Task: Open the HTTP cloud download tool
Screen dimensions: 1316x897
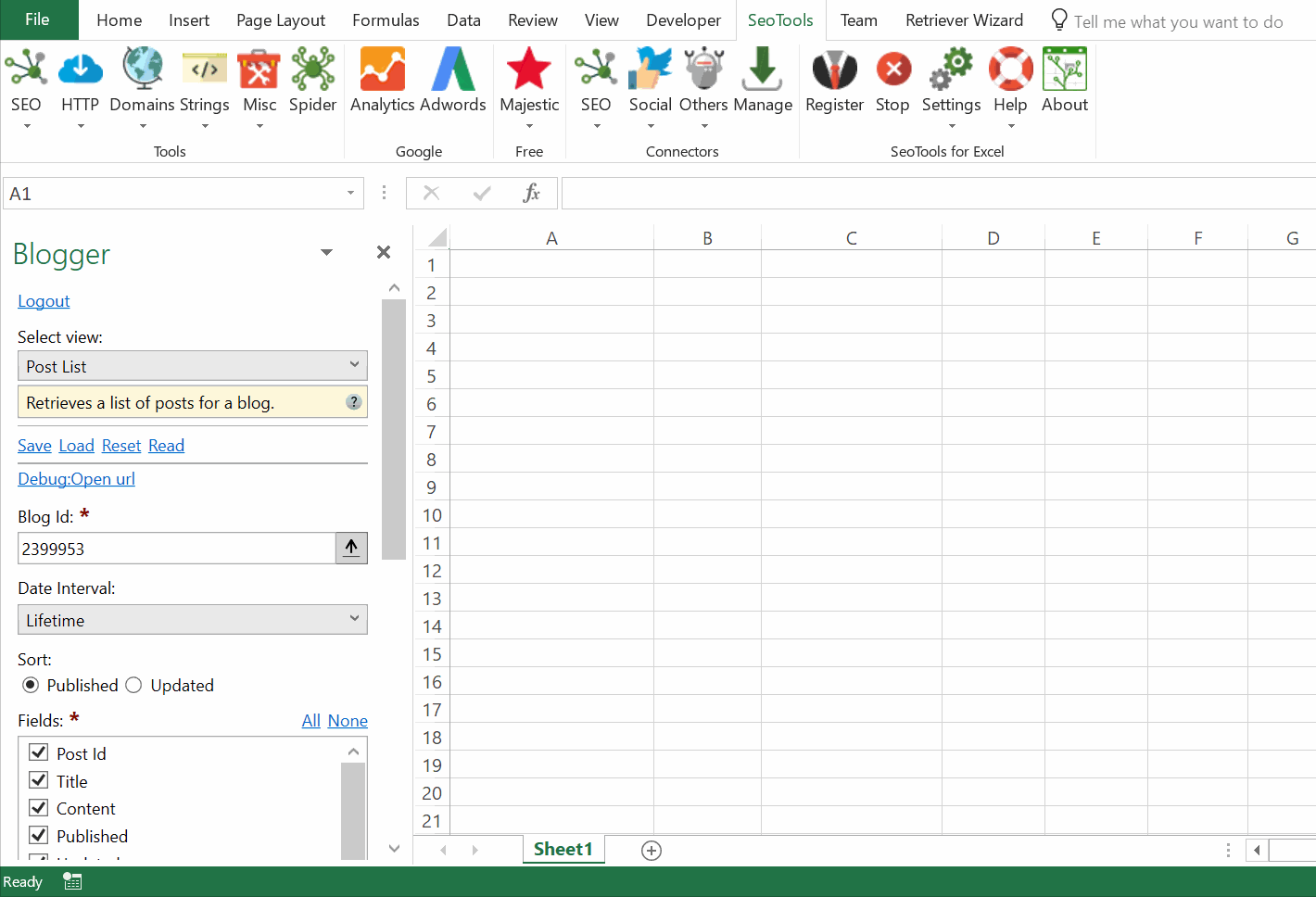Action: [x=81, y=69]
